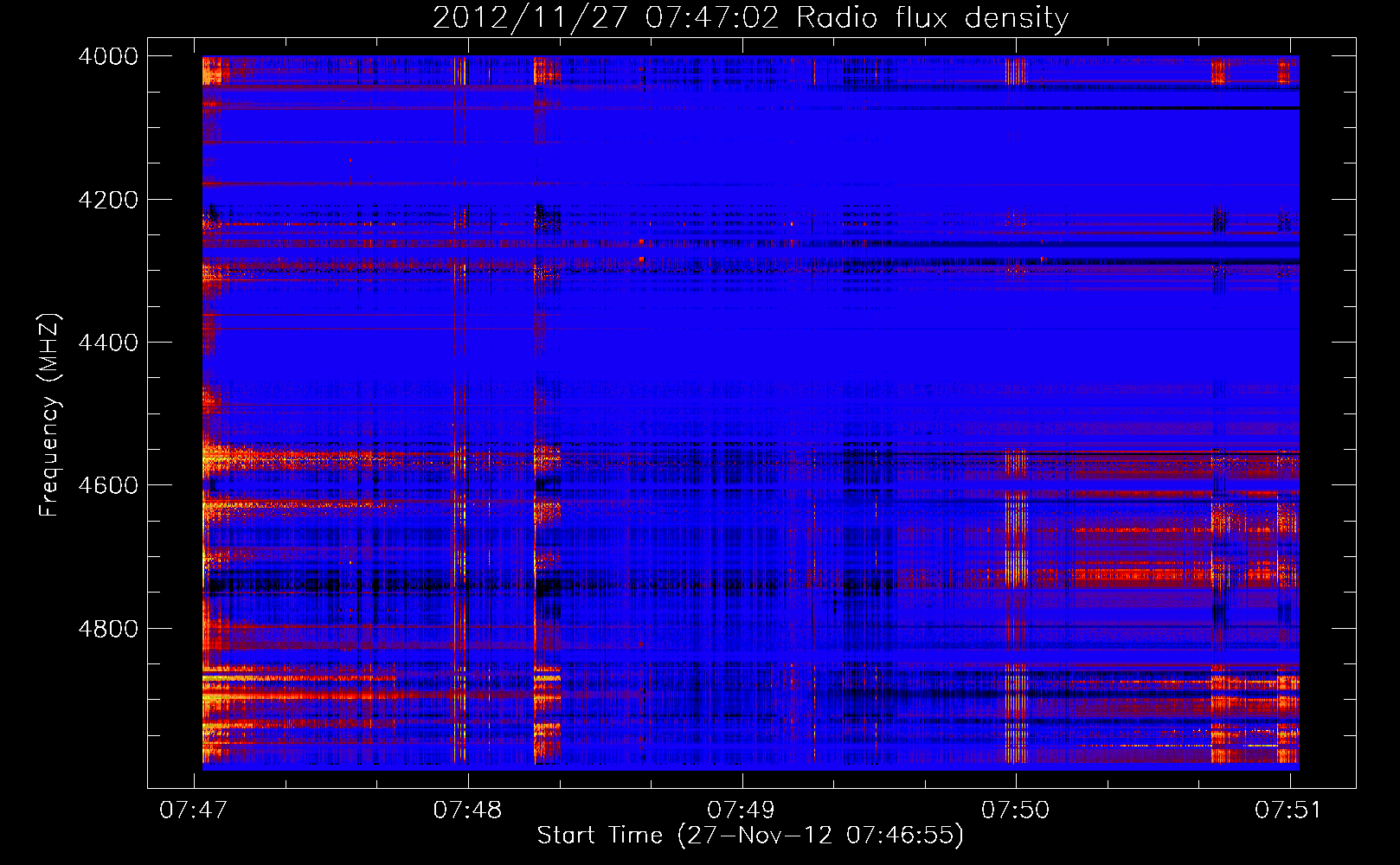
Task: Click the 07:48 time tick label
Action: click(468, 810)
